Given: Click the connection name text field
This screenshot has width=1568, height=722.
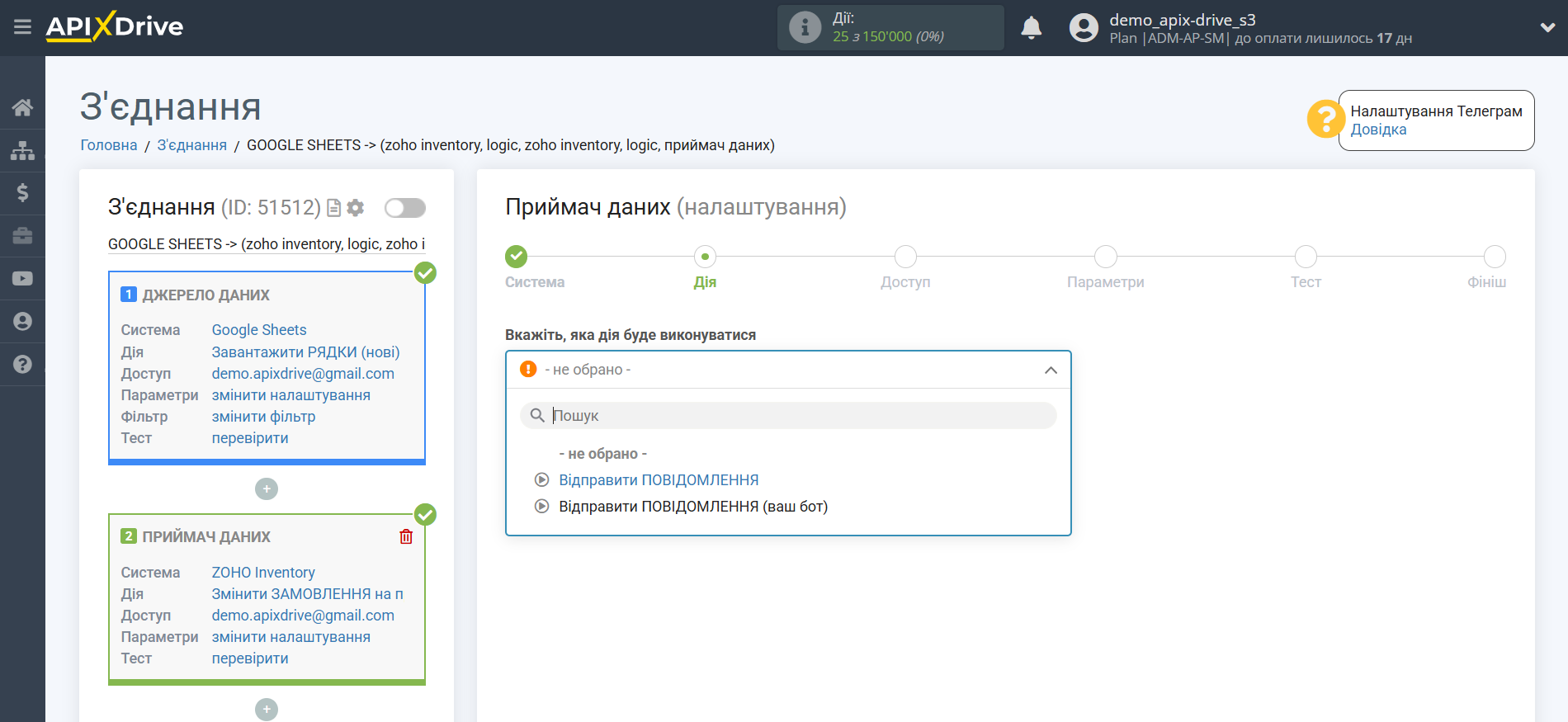Looking at the screenshot, I should (x=267, y=244).
